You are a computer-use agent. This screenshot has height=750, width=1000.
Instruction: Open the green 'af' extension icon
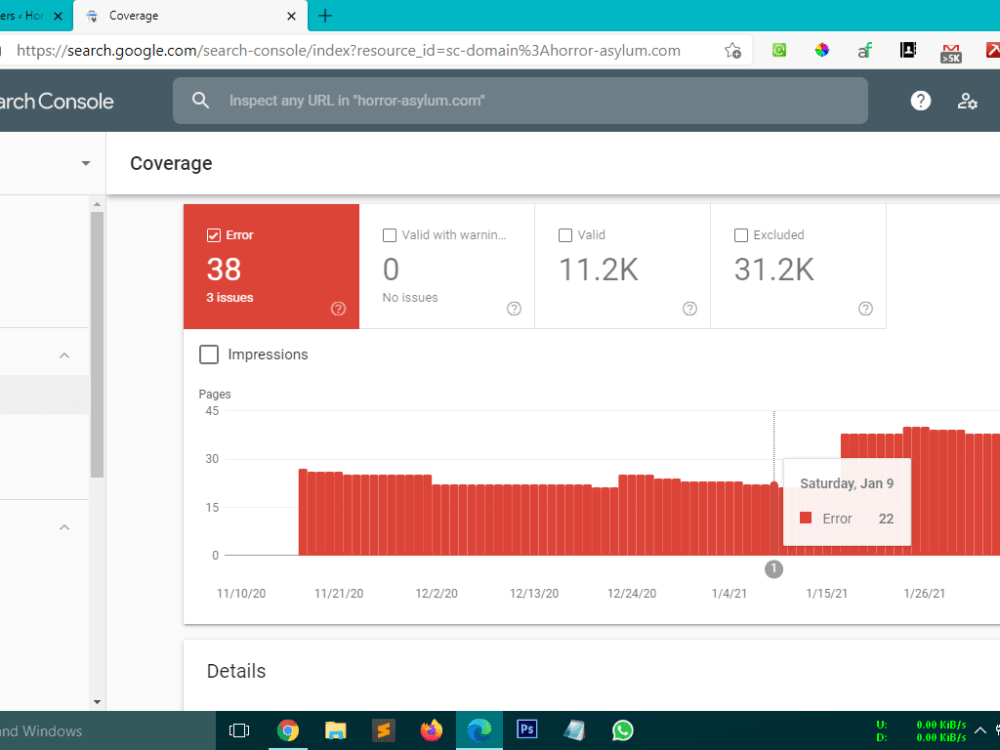point(864,50)
